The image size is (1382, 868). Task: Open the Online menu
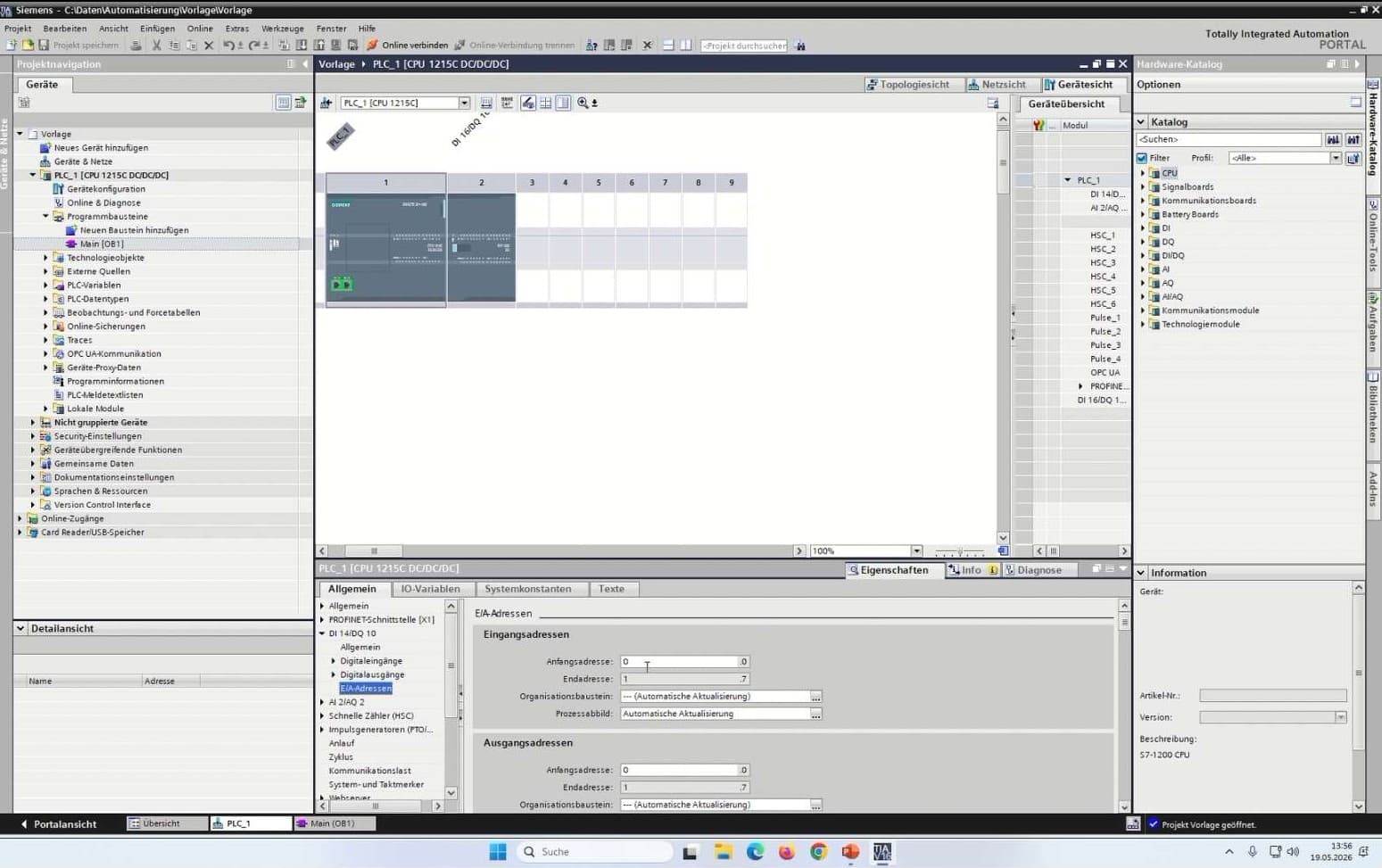[200, 29]
